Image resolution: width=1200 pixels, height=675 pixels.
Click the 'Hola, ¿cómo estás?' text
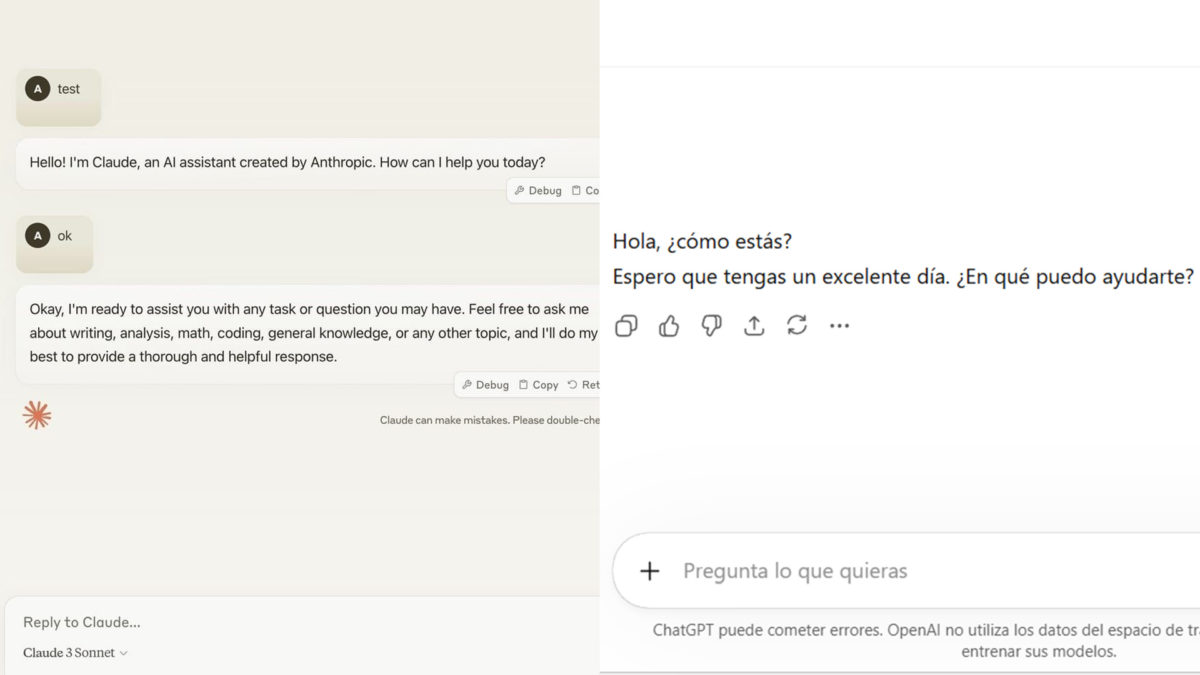click(x=702, y=242)
